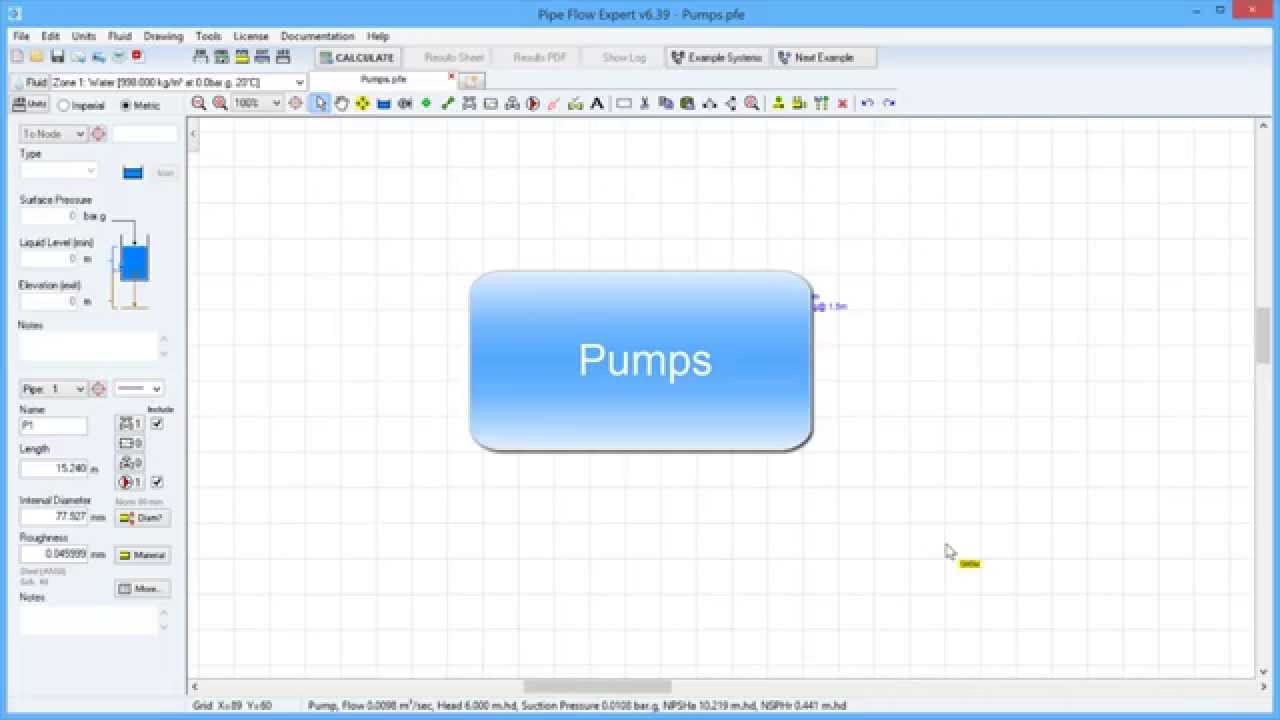
Task: Click the CALCULATE button
Action: (x=358, y=57)
